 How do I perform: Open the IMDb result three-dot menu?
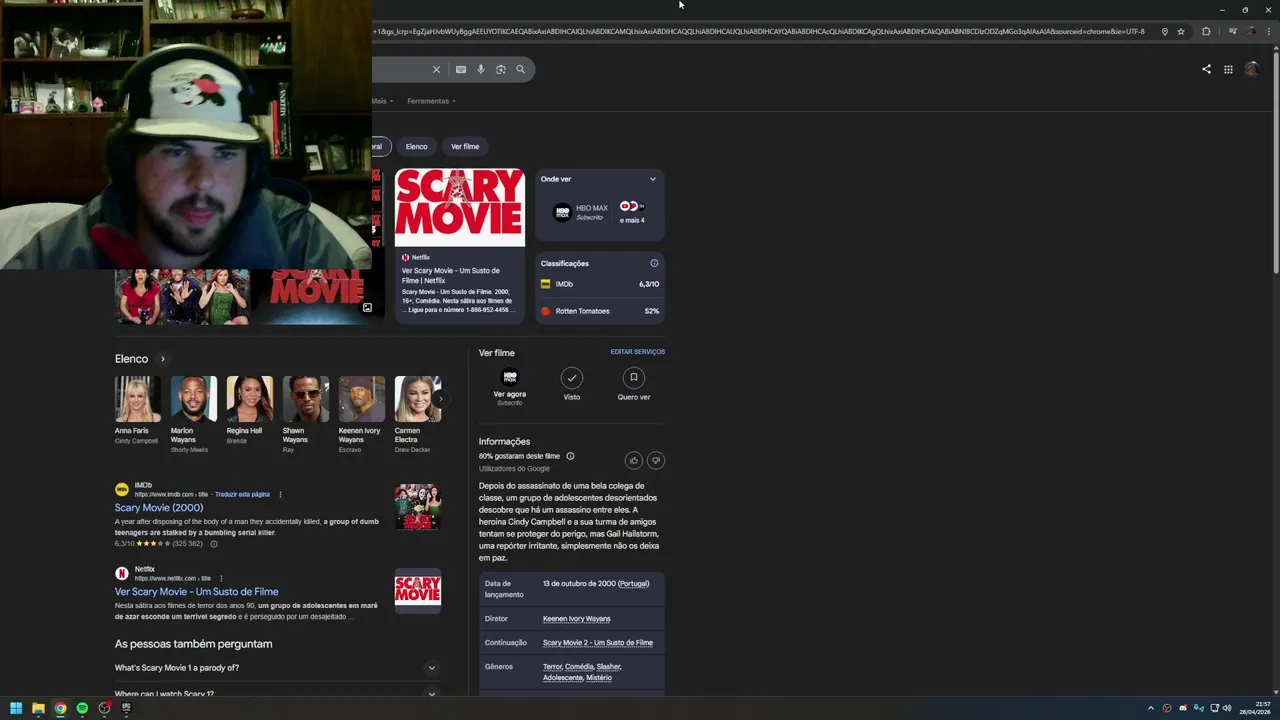(280, 494)
